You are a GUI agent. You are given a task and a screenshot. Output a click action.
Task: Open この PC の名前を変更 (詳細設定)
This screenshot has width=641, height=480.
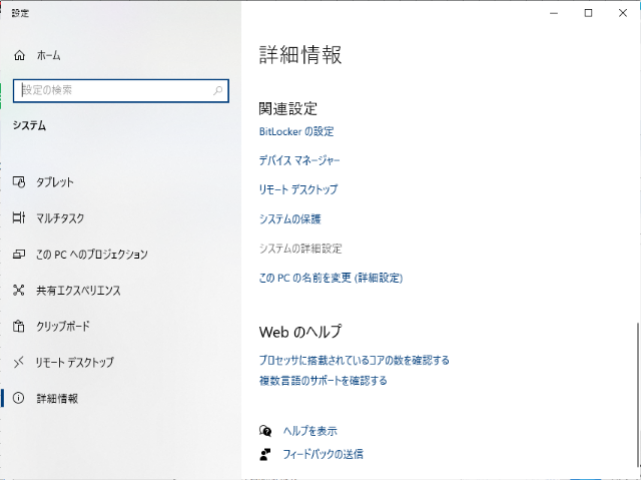(331, 278)
